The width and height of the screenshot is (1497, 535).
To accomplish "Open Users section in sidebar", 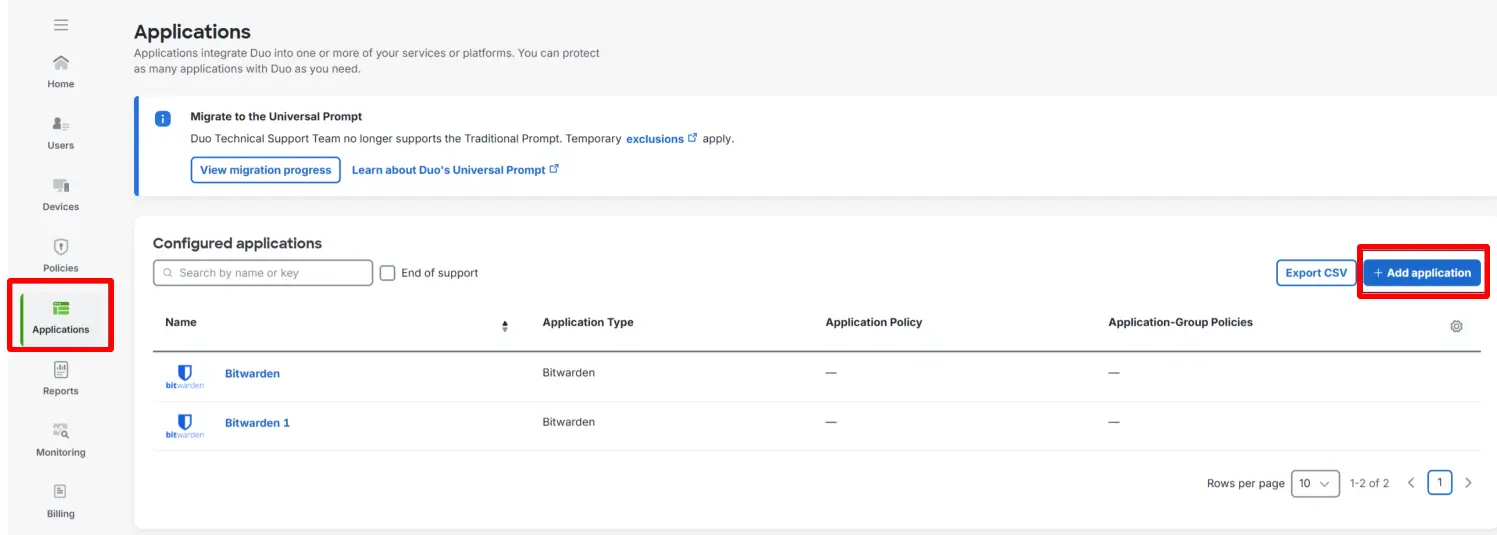I will [x=61, y=133].
